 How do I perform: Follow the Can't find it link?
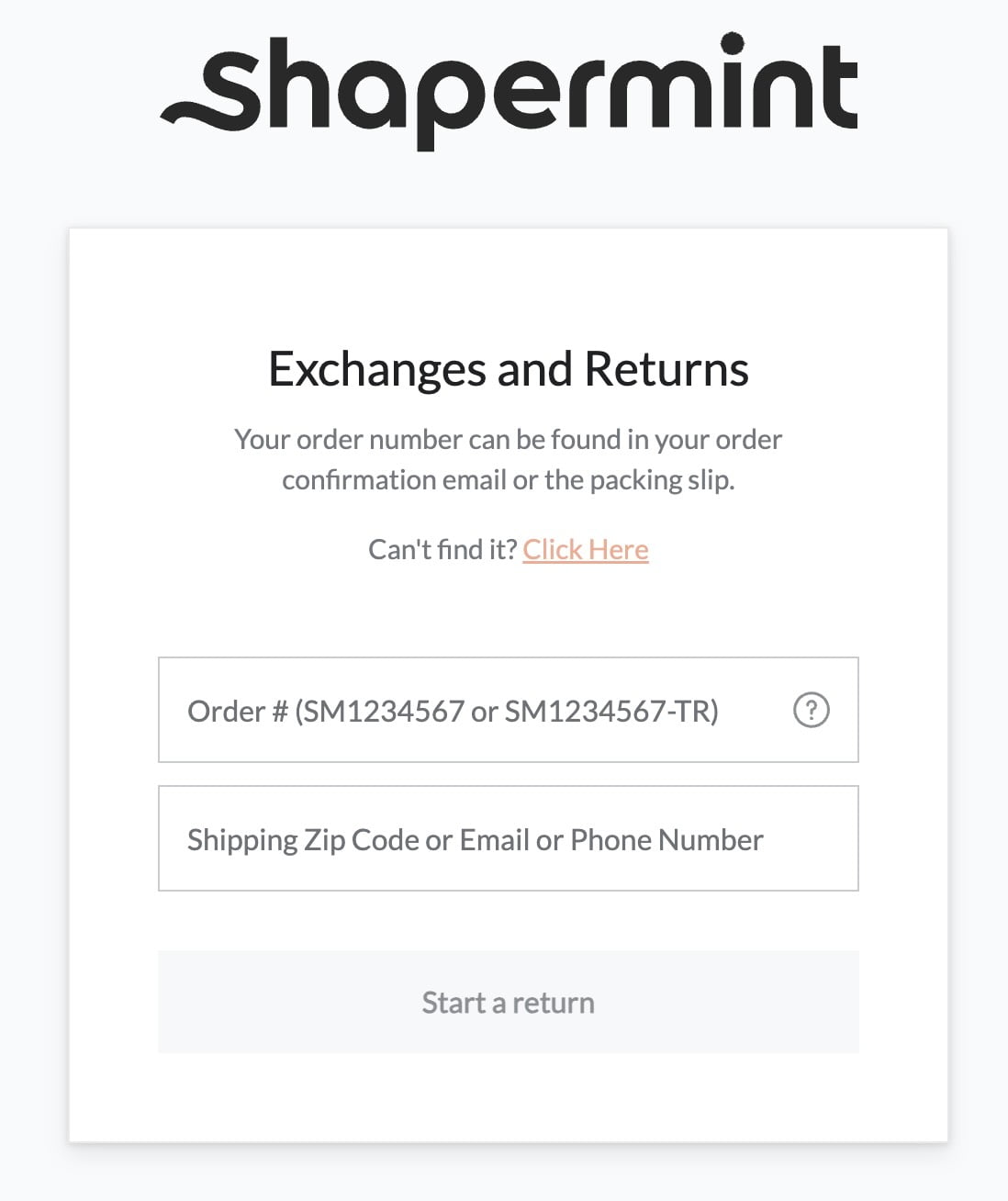586,548
